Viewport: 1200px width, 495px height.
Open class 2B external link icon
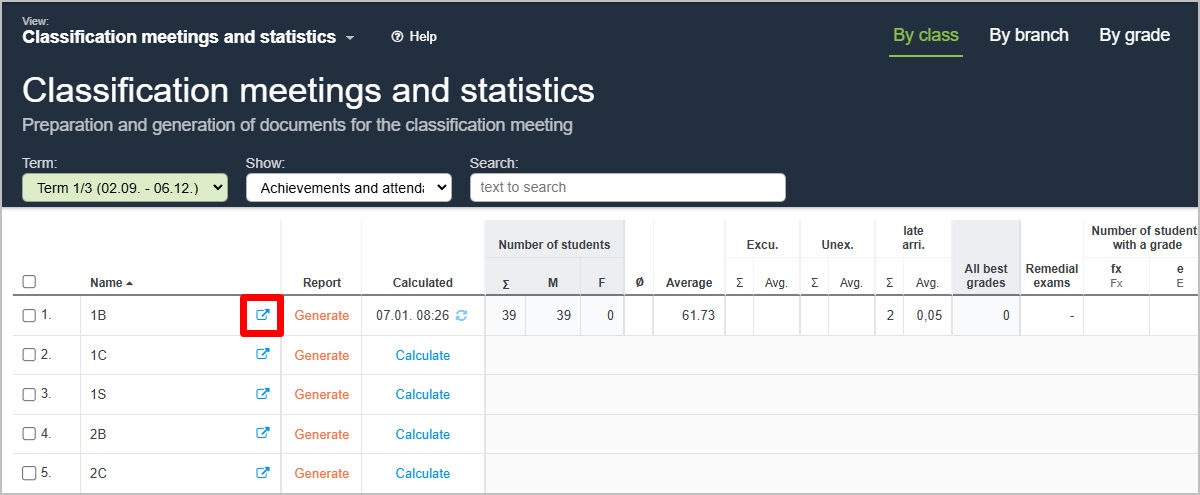[263, 433]
